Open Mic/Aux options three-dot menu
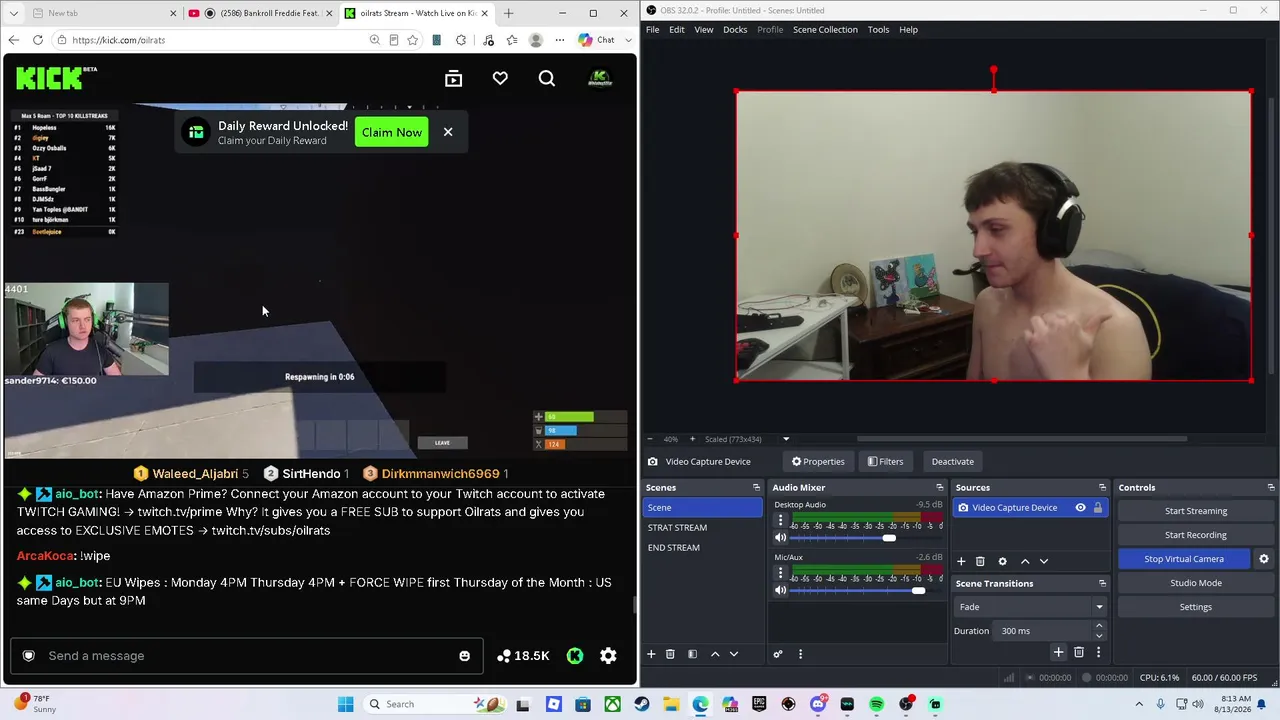Viewport: 1280px width, 720px height. coord(781,573)
